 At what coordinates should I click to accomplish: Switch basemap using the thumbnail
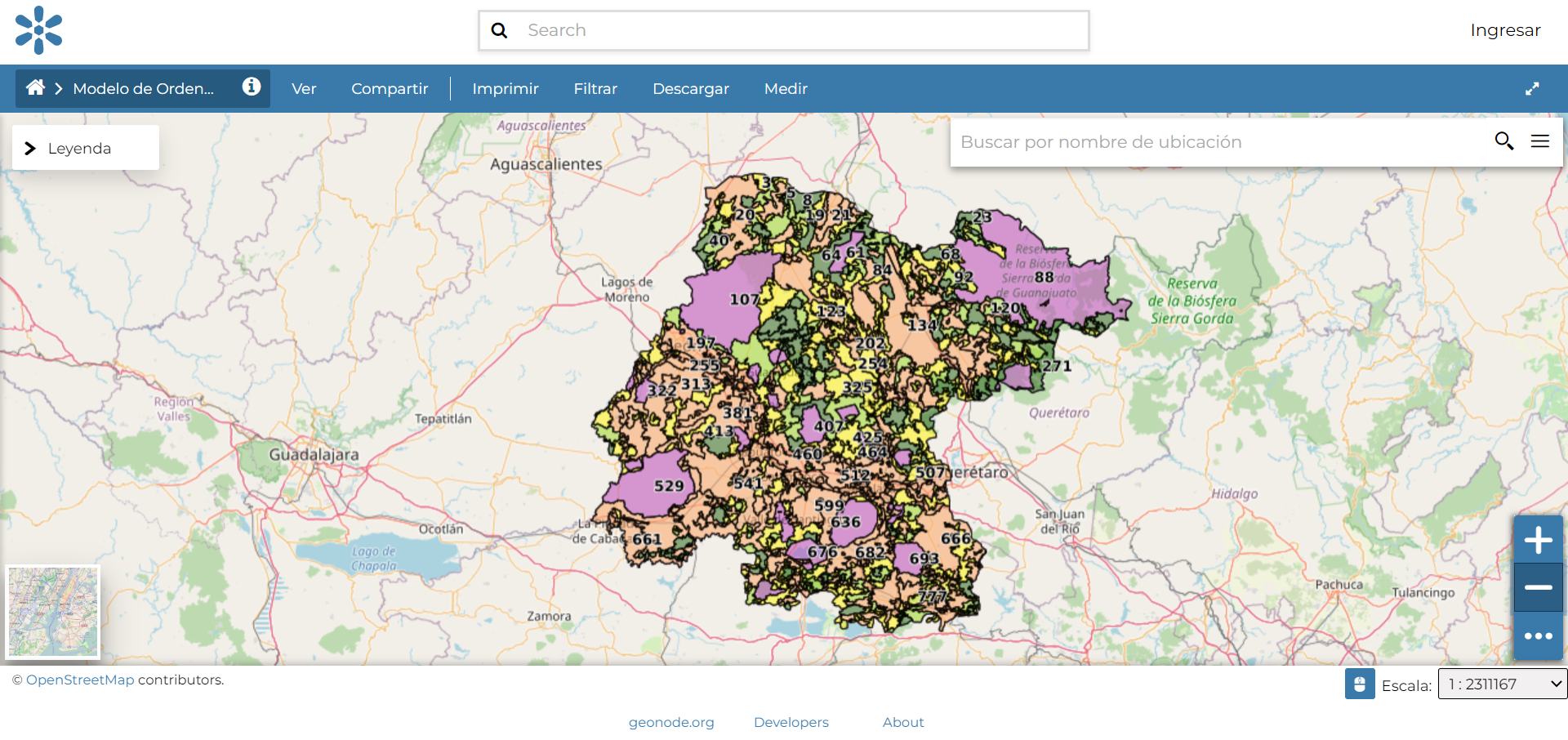pyautogui.click(x=53, y=612)
